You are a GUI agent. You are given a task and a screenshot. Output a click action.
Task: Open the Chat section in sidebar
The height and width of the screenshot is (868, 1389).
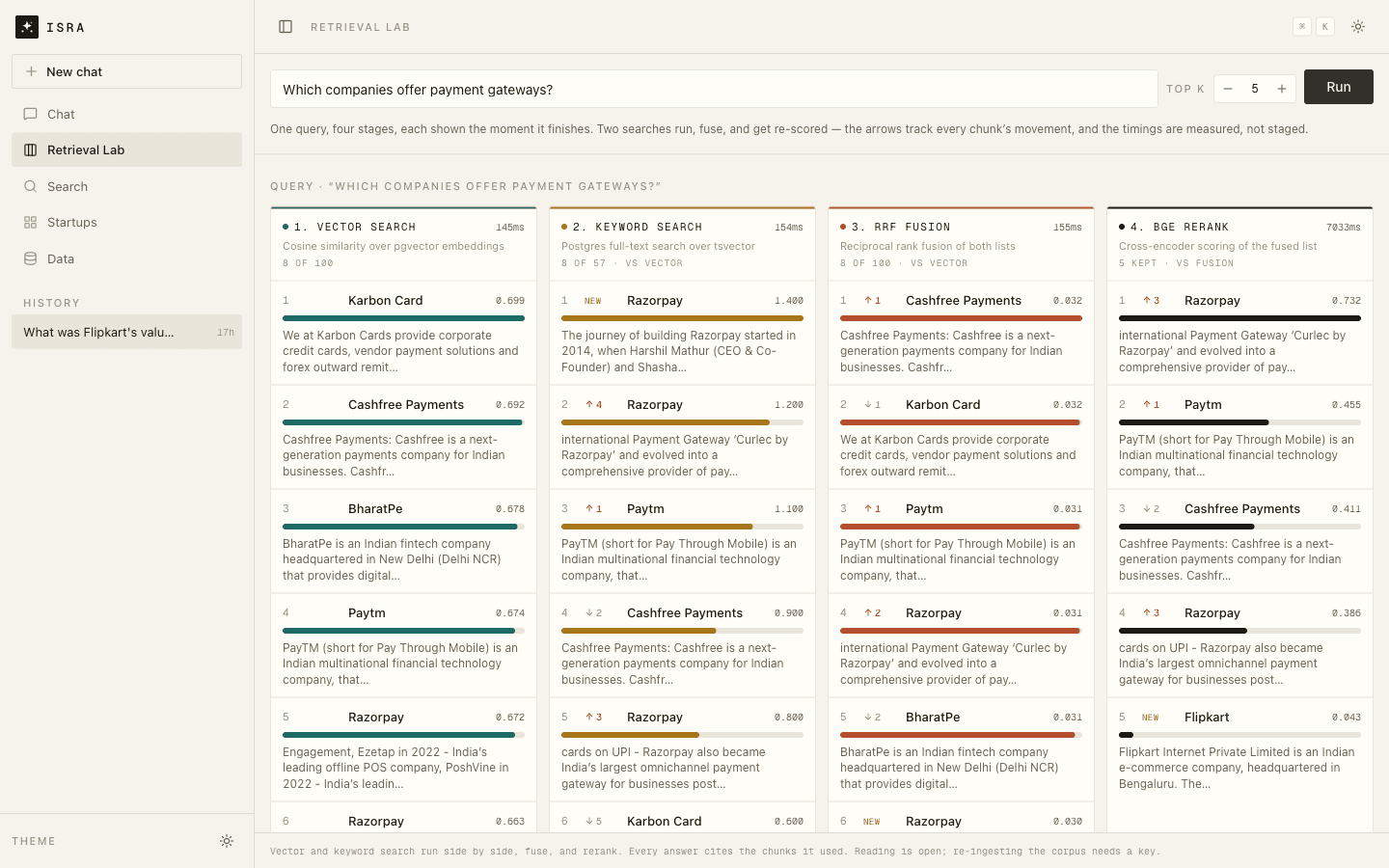[126, 114]
